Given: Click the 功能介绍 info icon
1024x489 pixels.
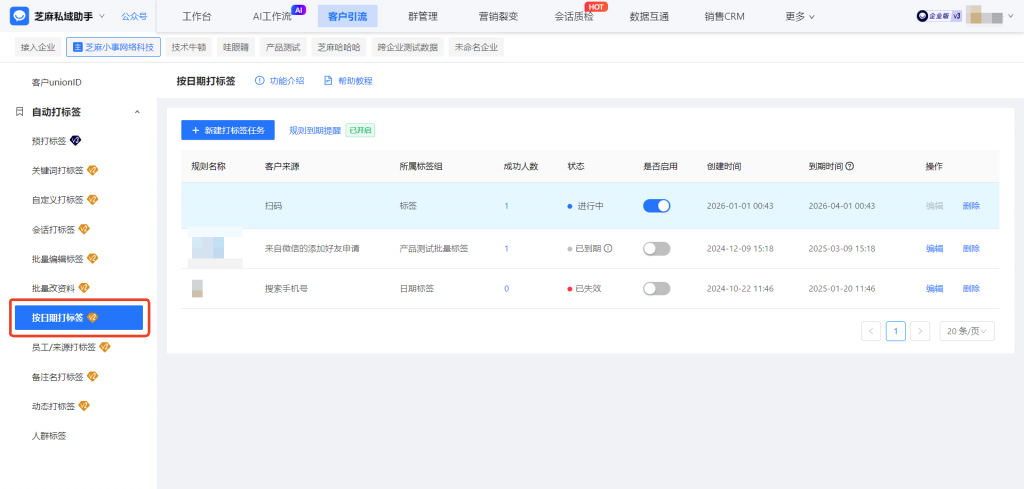Looking at the screenshot, I should [x=259, y=81].
